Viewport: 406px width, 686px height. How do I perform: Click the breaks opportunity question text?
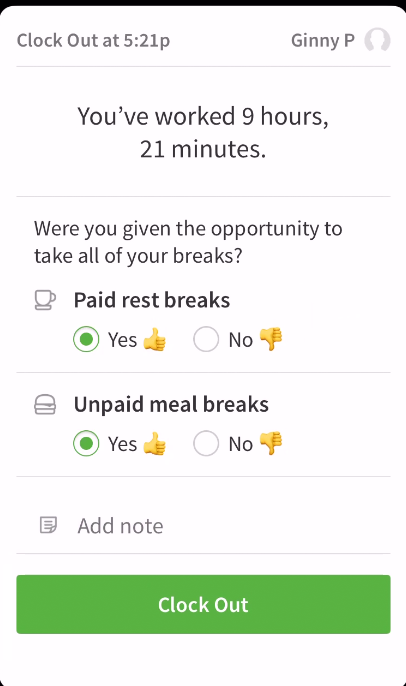pyautogui.click(x=188, y=242)
